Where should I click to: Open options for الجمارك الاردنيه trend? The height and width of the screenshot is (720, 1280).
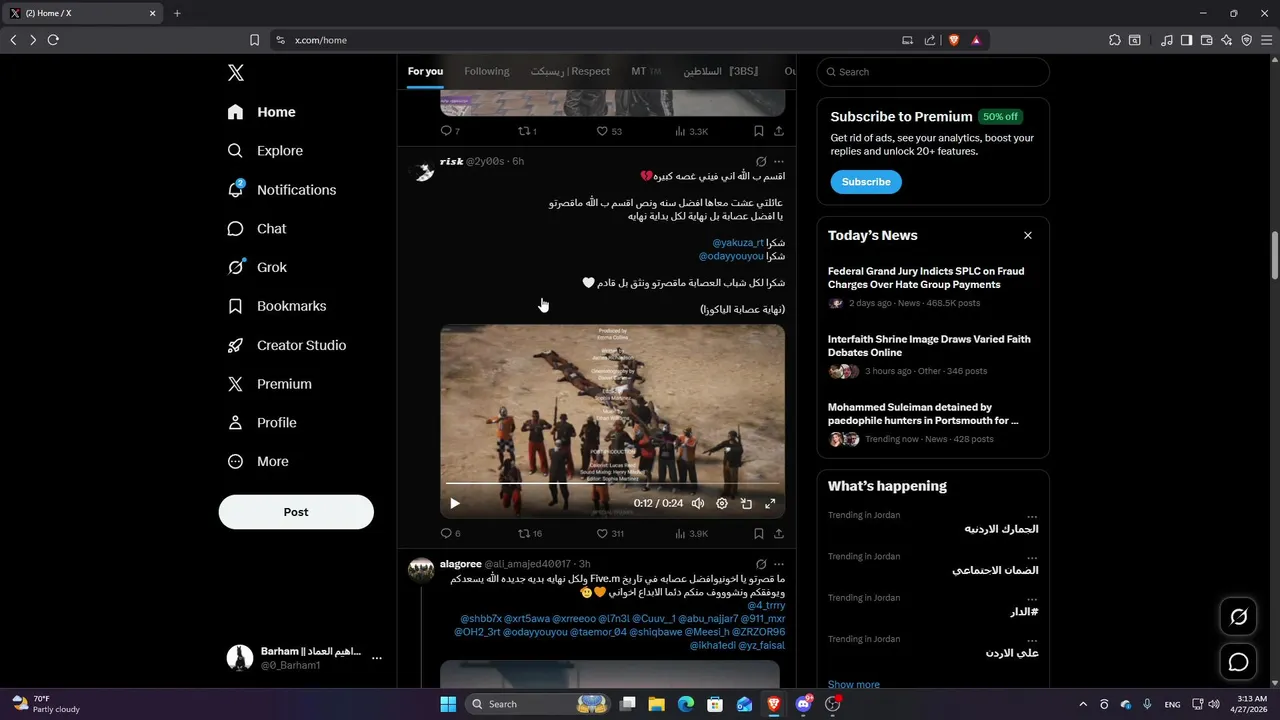(x=1032, y=517)
